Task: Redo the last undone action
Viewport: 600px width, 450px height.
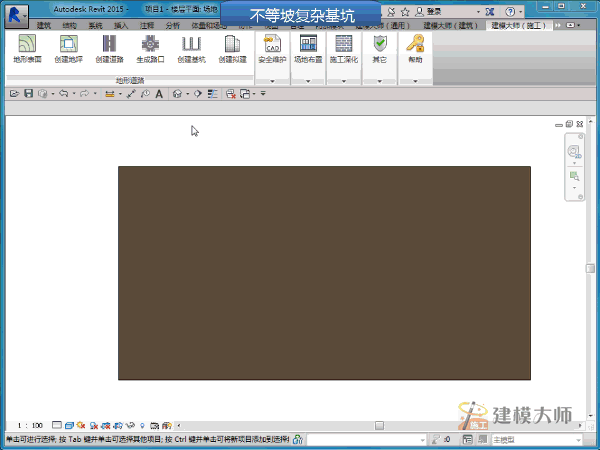Action: pos(85,94)
